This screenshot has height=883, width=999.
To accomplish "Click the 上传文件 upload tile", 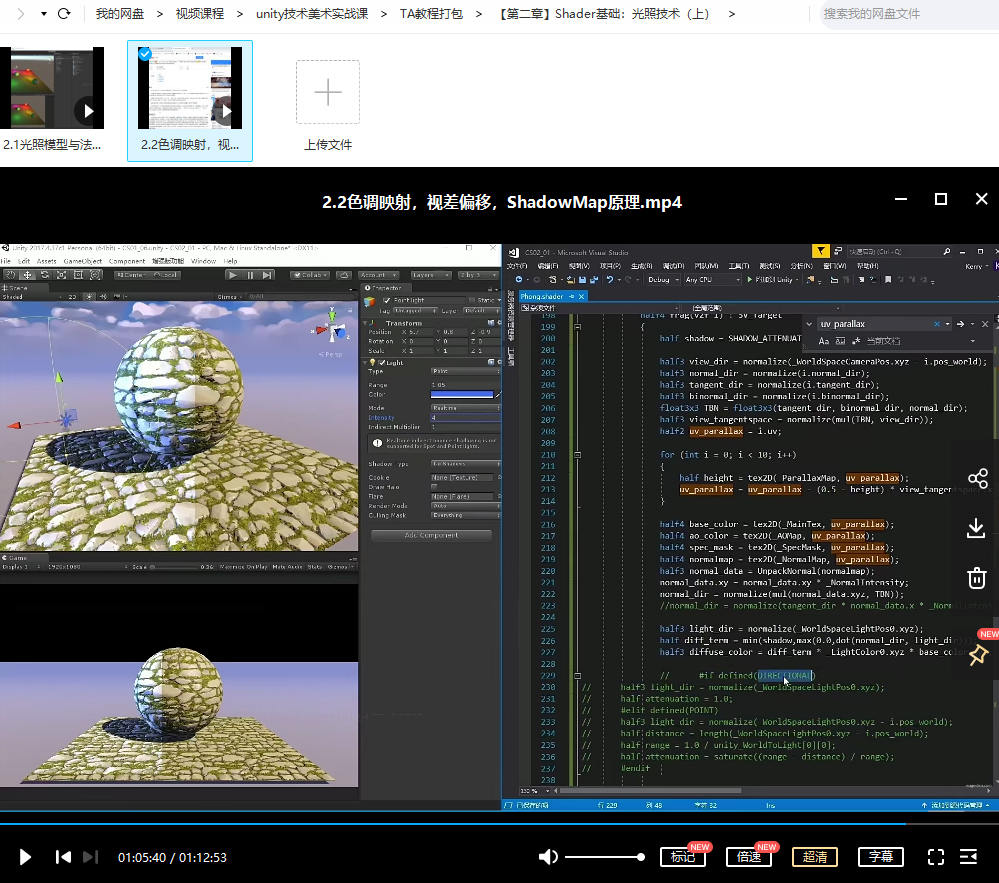I will pyautogui.click(x=327, y=92).
